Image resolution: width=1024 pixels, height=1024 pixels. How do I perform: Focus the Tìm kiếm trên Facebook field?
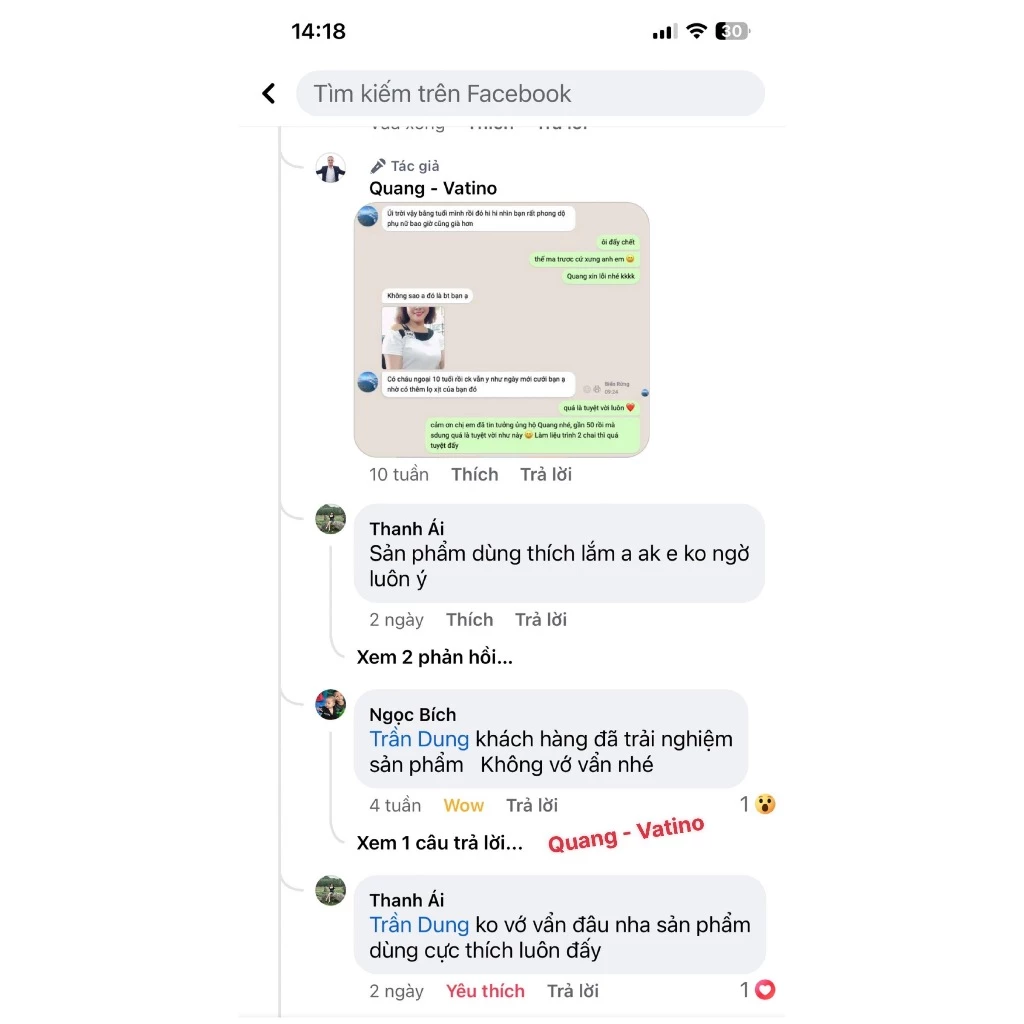530,93
